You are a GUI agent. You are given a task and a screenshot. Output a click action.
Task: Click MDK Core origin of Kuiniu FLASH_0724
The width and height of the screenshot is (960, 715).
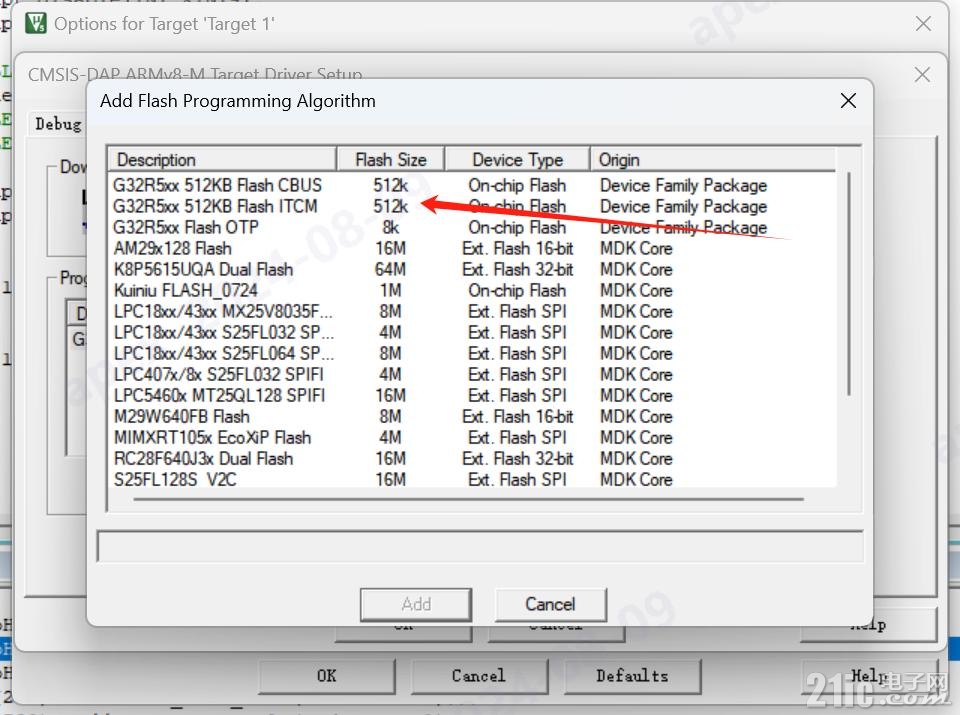pyautogui.click(x=636, y=290)
